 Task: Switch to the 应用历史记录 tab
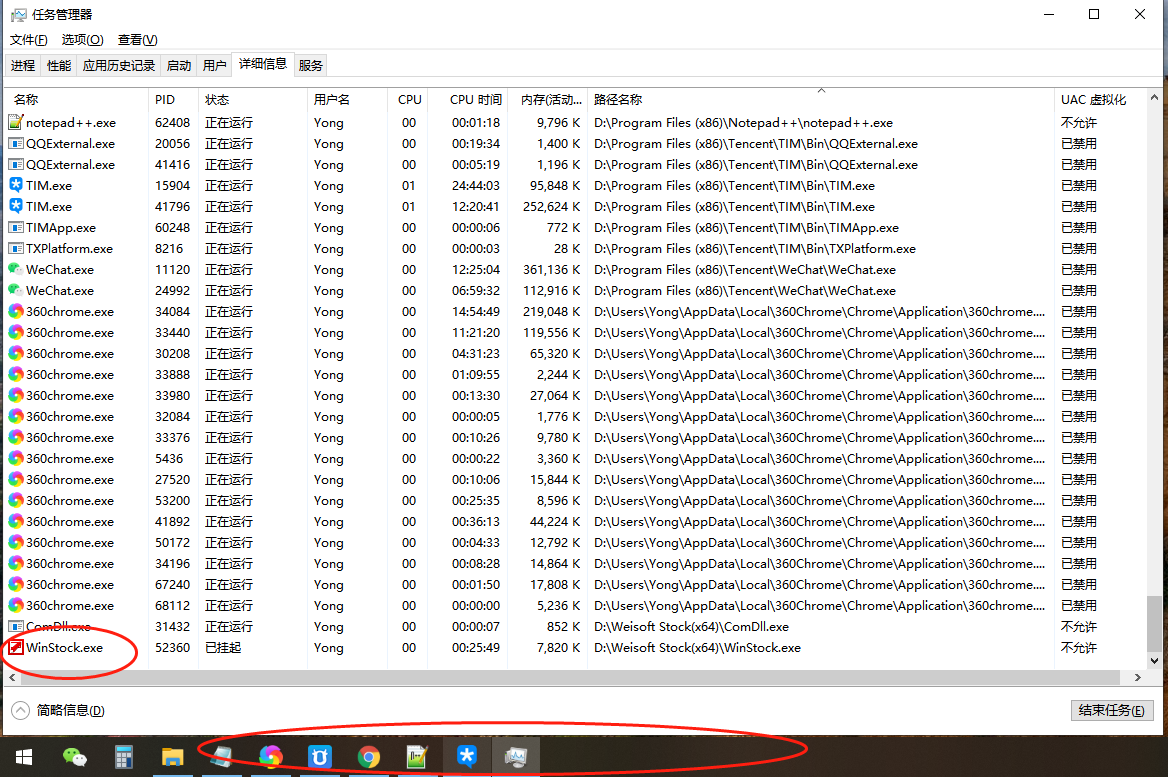click(118, 66)
